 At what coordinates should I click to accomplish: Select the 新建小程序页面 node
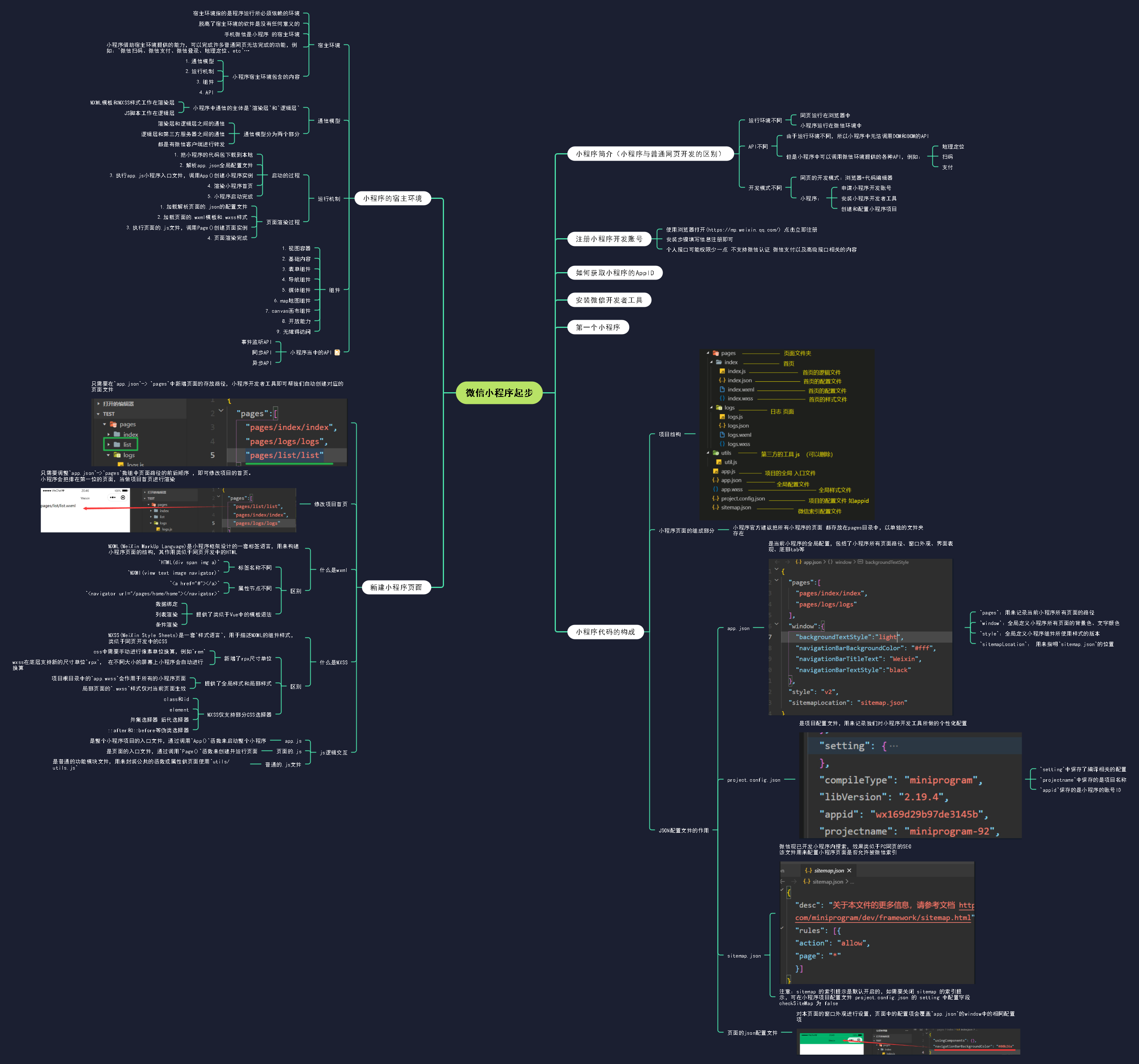click(x=396, y=587)
